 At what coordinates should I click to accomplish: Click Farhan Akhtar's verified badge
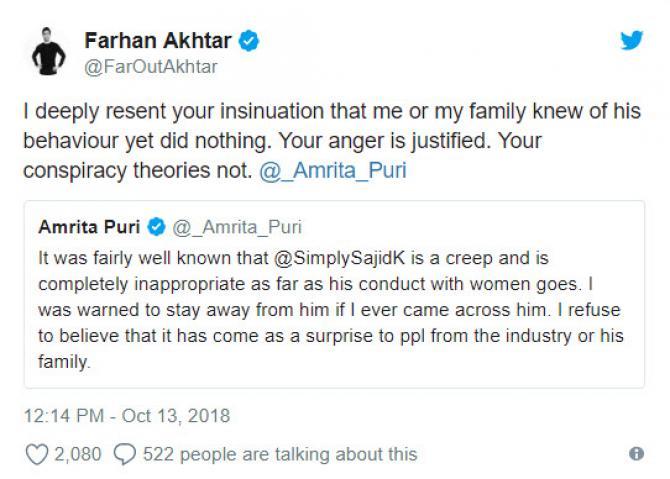[249, 41]
